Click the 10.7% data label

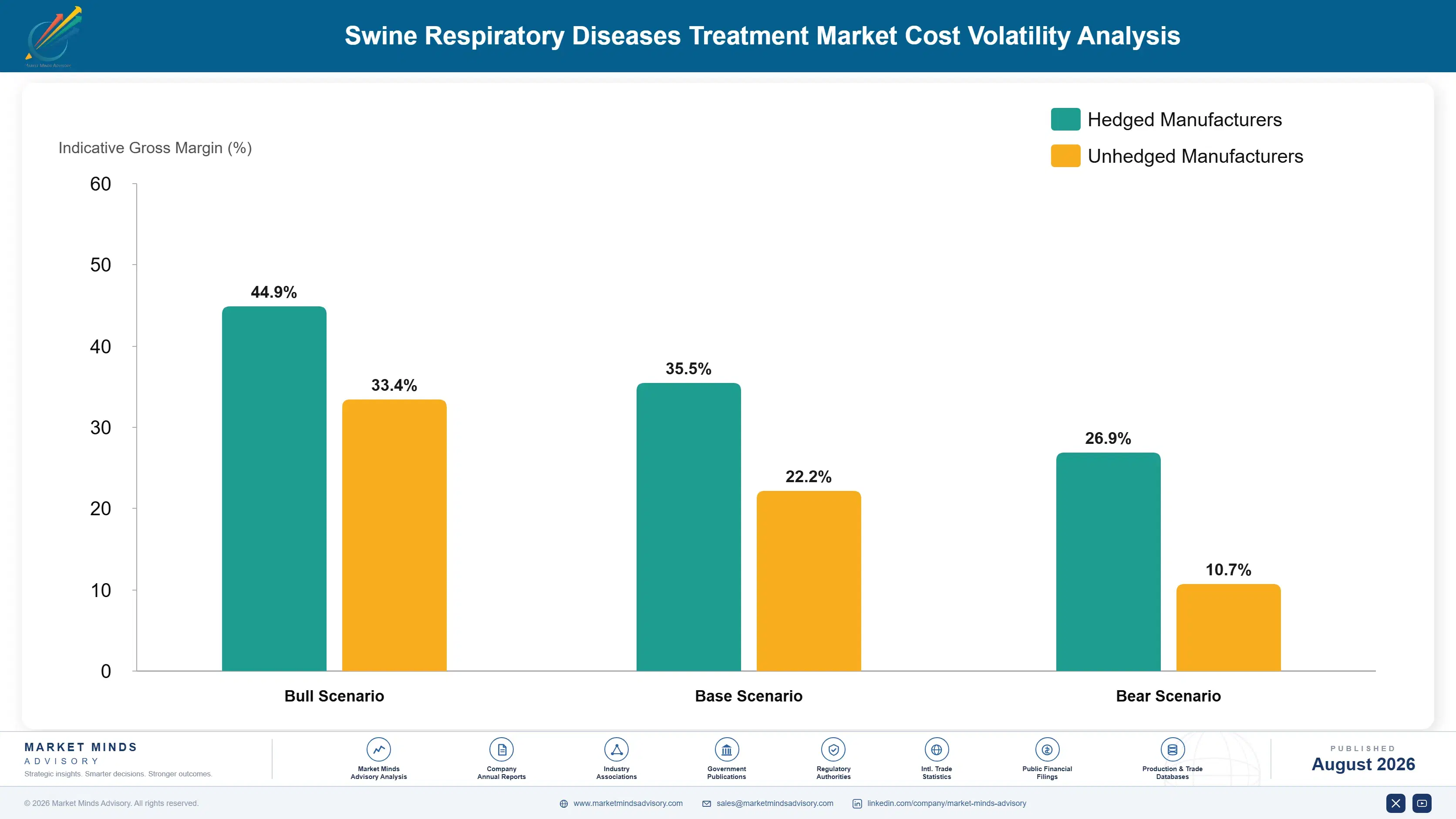[x=1228, y=570]
